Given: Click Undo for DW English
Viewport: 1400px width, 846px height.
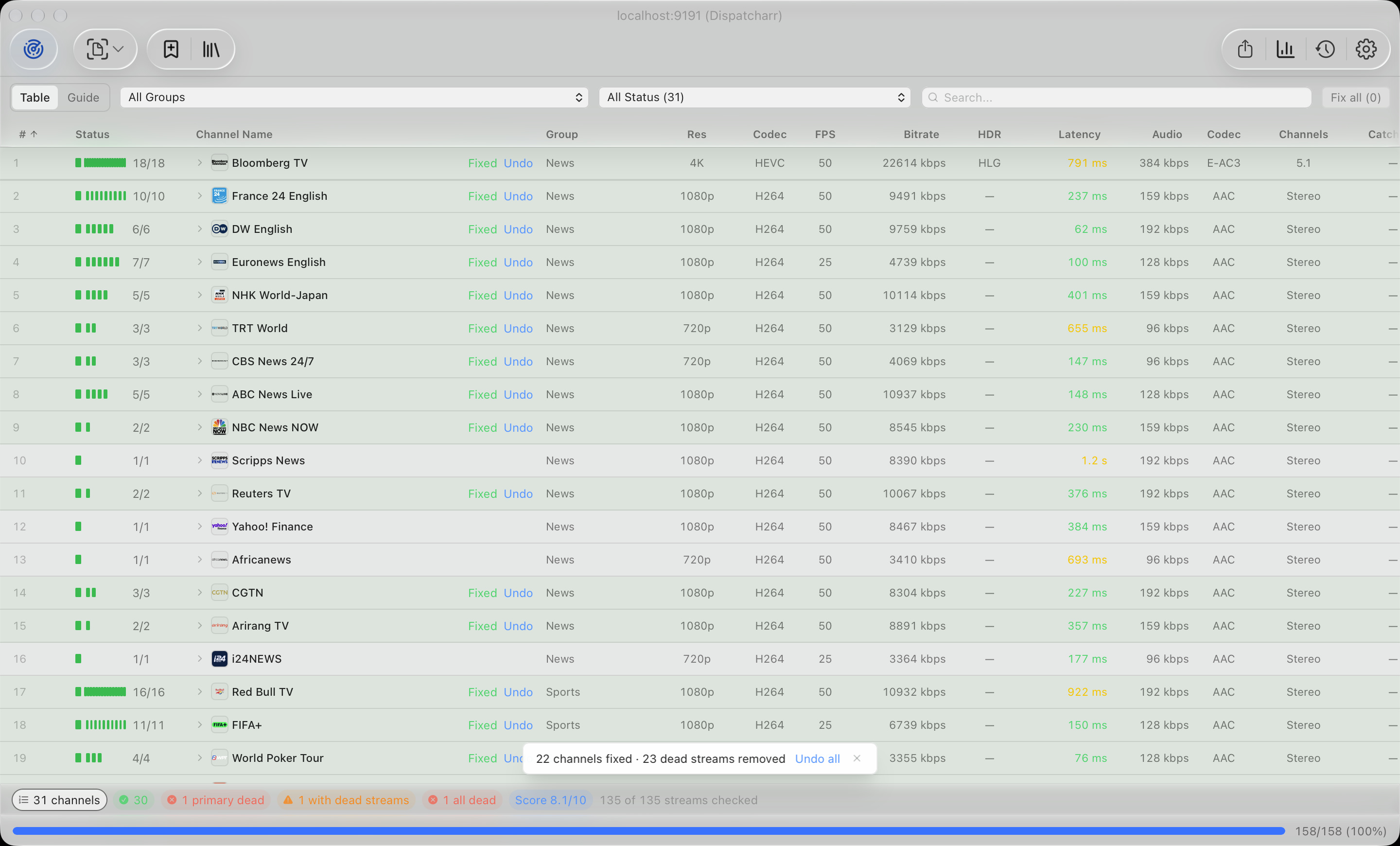Looking at the screenshot, I should pyautogui.click(x=518, y=229).
